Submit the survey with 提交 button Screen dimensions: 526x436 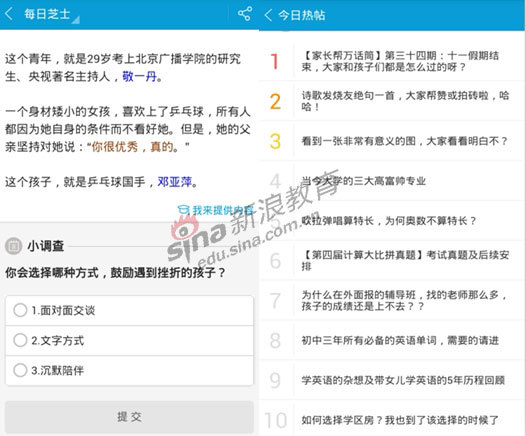(129, 417)
